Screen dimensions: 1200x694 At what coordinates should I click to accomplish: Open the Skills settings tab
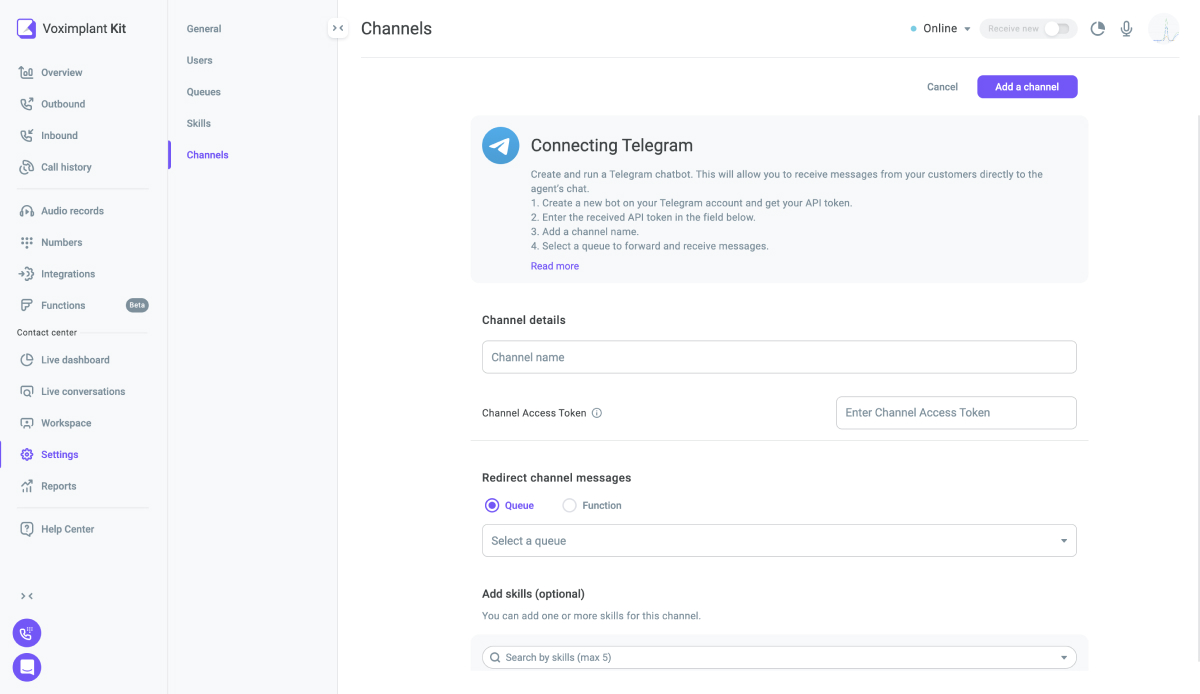(199, 123)
